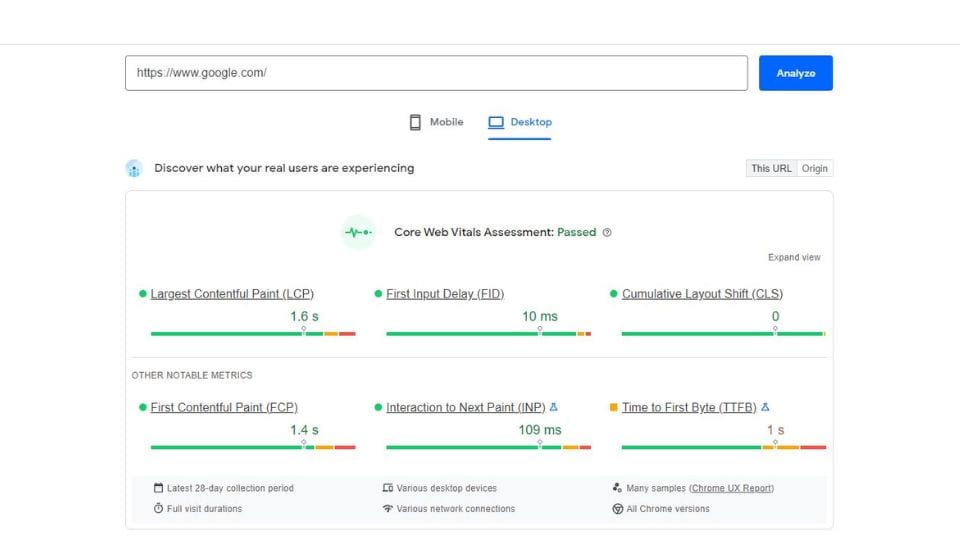Screen dimensions: 960x540
Task: Click the wifi network connections icon
Action: coord(388,508)
